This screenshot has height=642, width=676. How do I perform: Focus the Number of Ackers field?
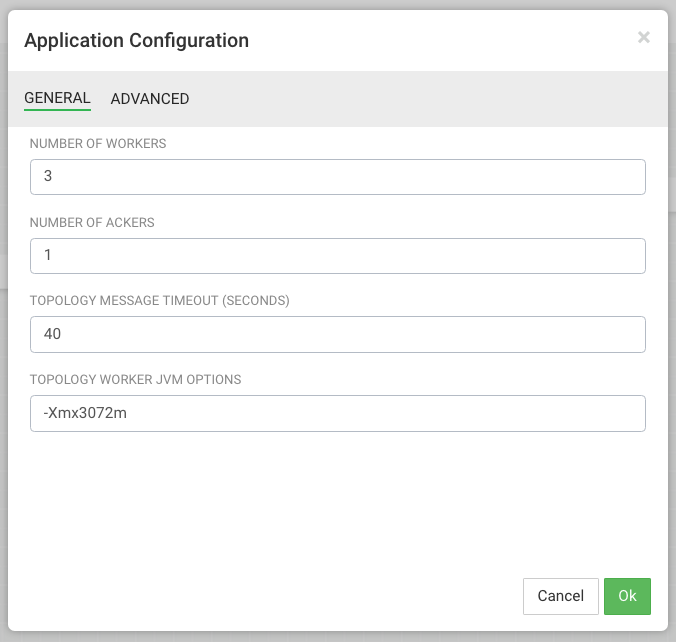pos(338,256)
